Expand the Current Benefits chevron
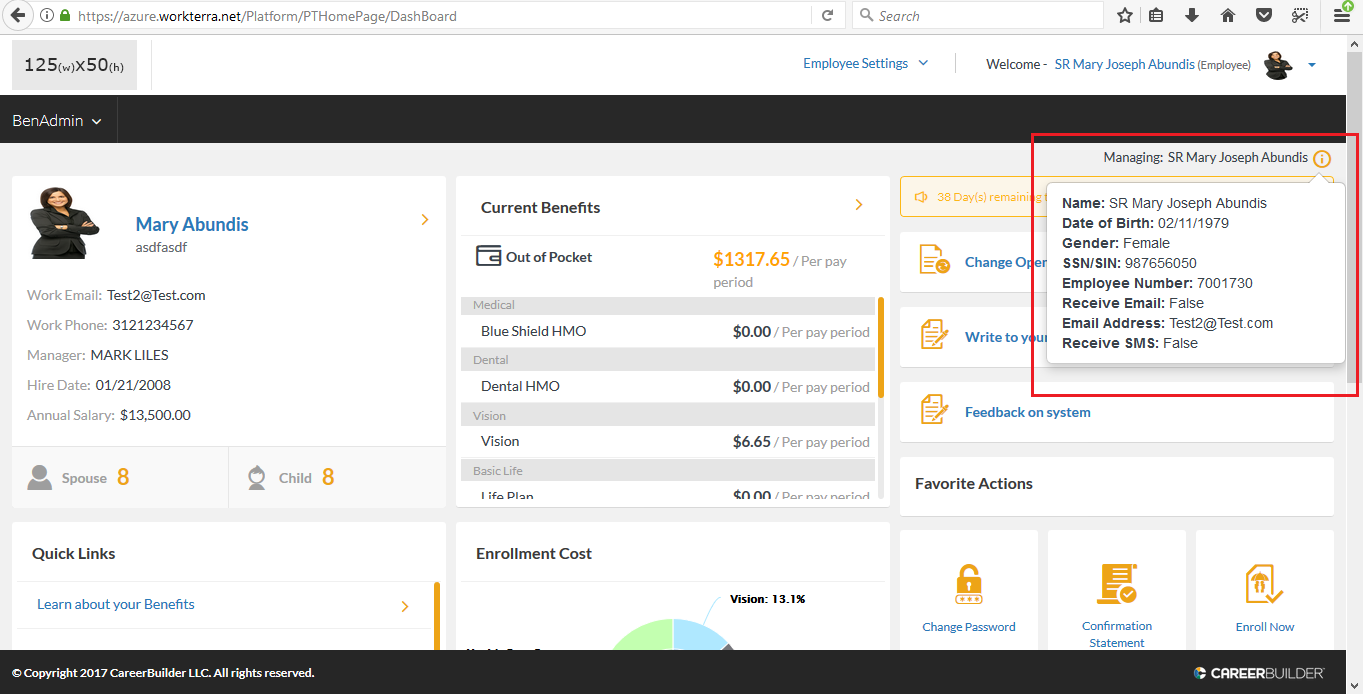This screenshot has height=694, width=1363. pos(858,205)
